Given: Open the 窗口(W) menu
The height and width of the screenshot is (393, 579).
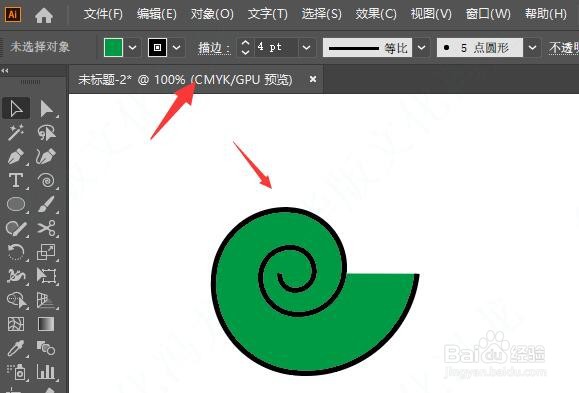Looking at the screenshot, I should pyautogui.click(x=488, y=14).
